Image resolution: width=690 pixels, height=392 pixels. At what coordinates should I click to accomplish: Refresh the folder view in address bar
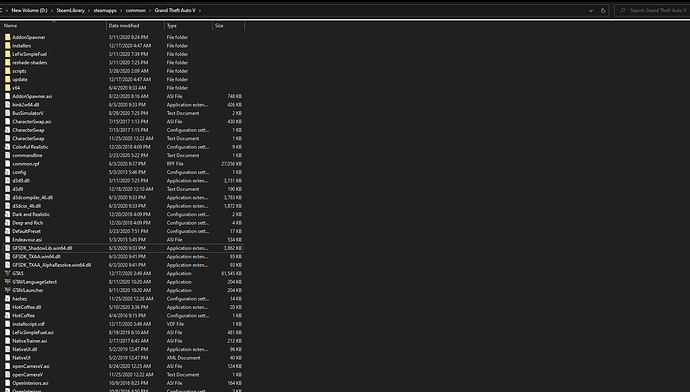tap(603, 11)
